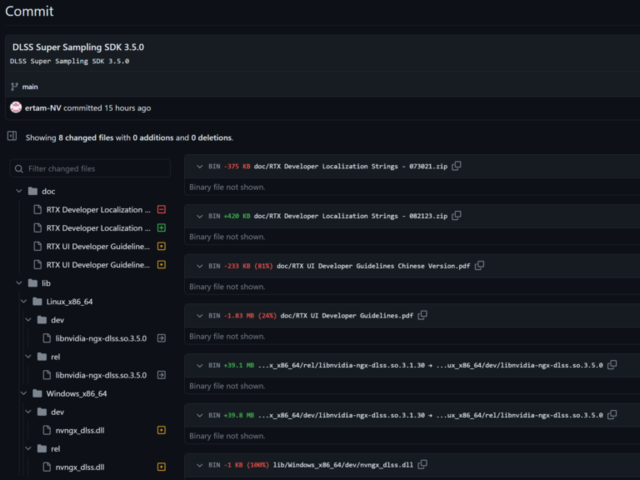
Task: Copy path of Guidelines Chinese Version.pdf
Action: (x=479, y=266)
